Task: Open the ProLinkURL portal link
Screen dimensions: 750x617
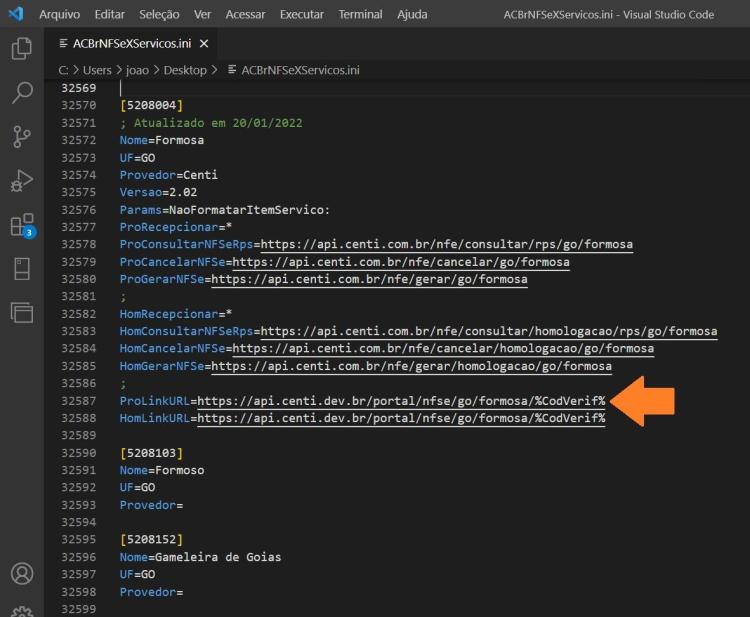Action: point(401,401)
